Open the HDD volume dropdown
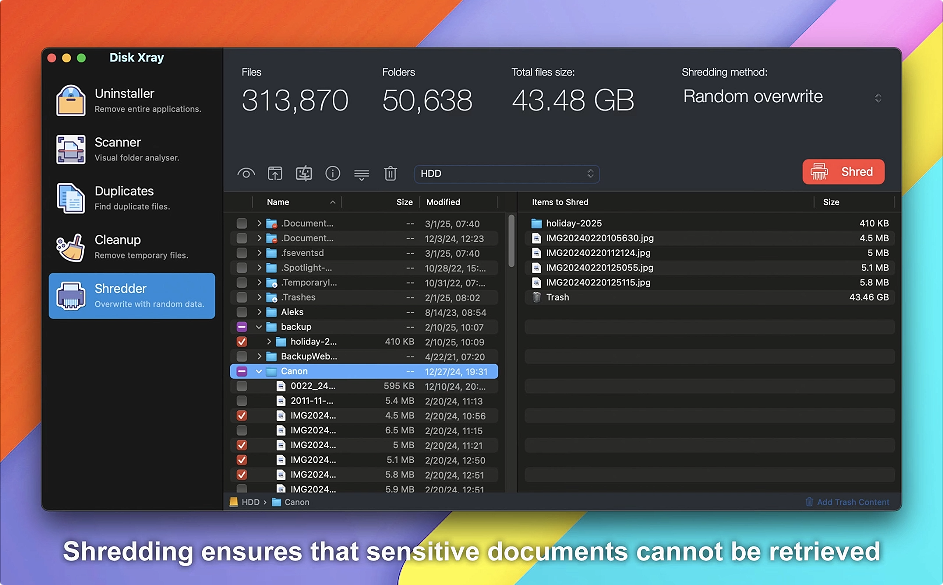 coord(506,174)
